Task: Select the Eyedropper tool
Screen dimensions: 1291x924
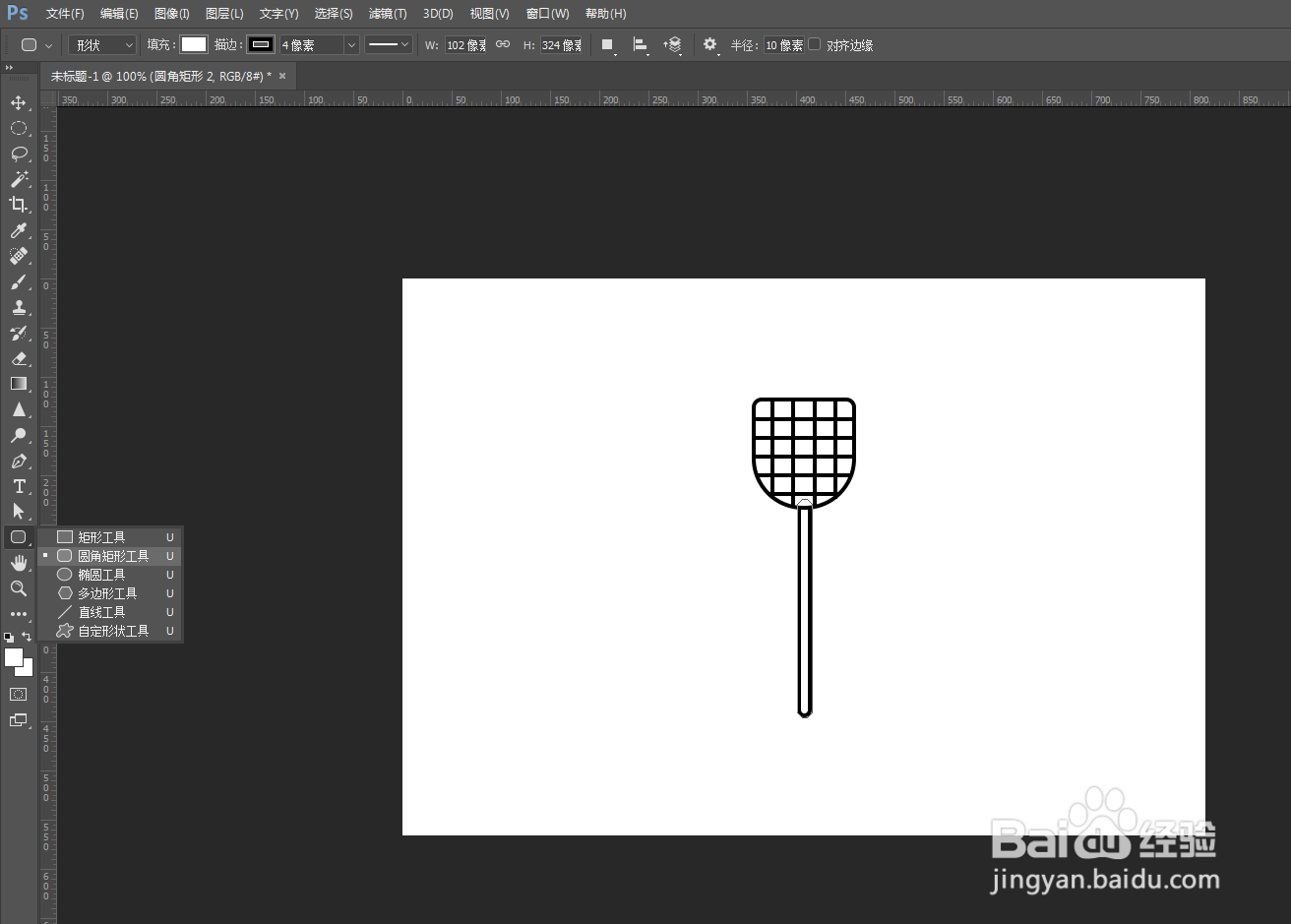Action: click(x=19, y=230)
